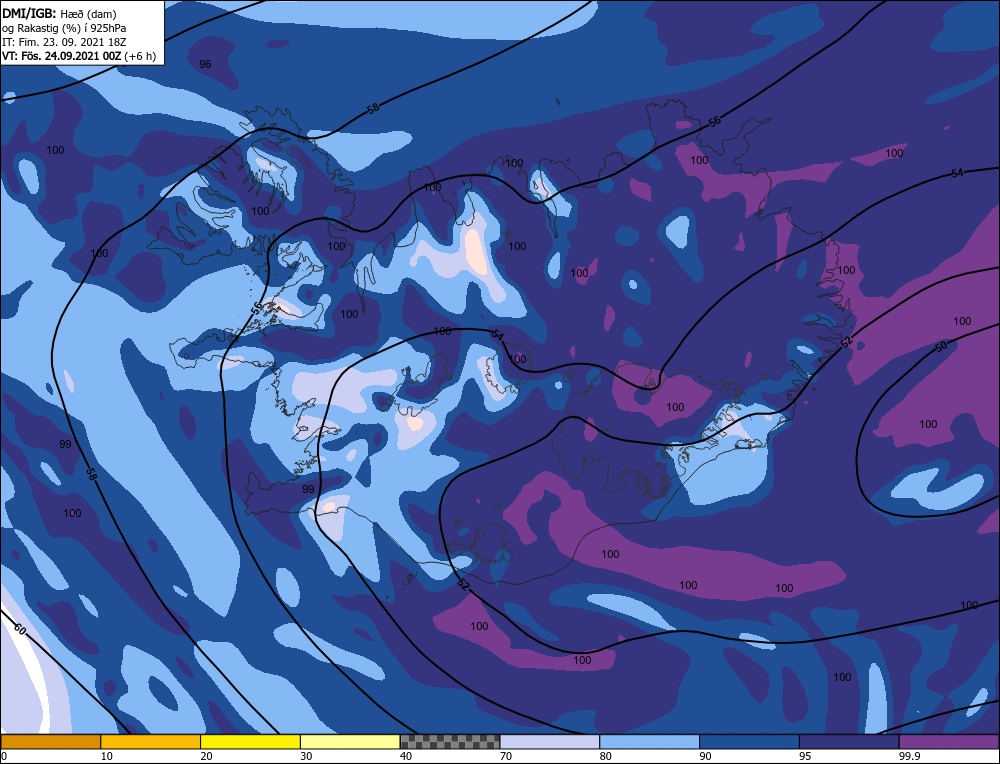Click the lavender 70–80 legend swatch
Screen dimensions: 1000x764
(x=550, y=741)
